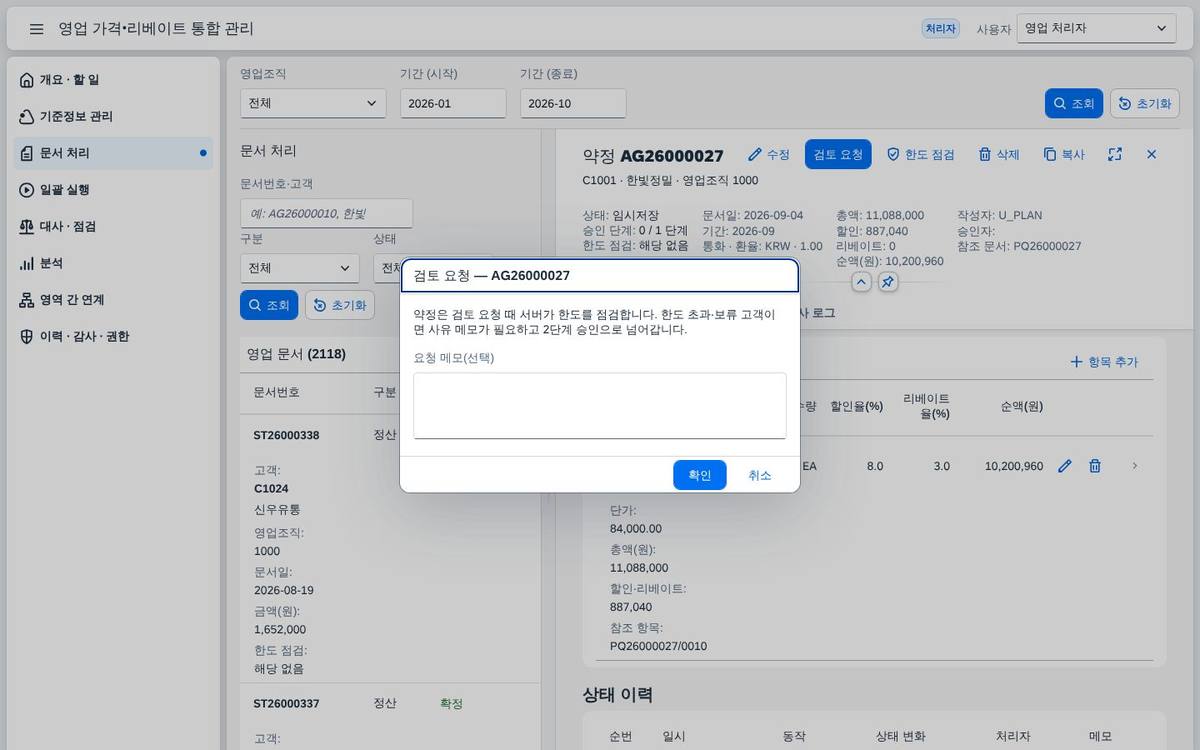Open 이력 · 감사 · 권한 sidebar item

pos(114,337)
